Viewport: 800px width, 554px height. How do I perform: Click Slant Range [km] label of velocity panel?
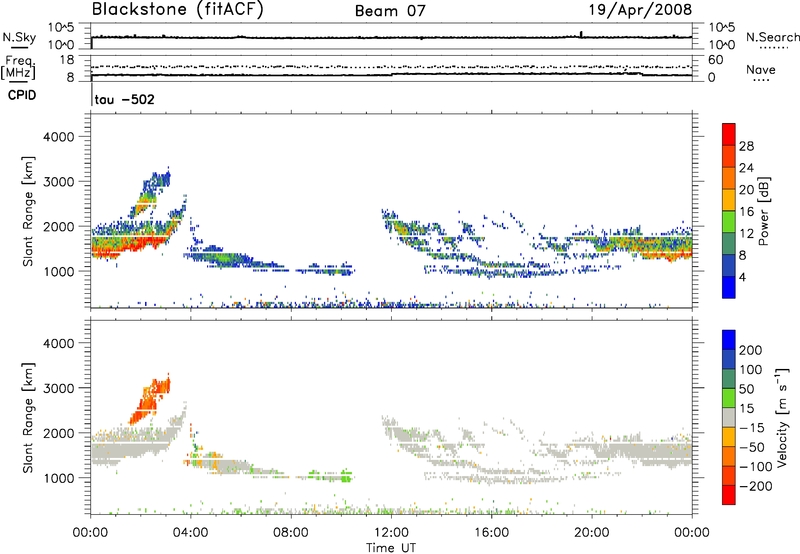pos(28,417)
